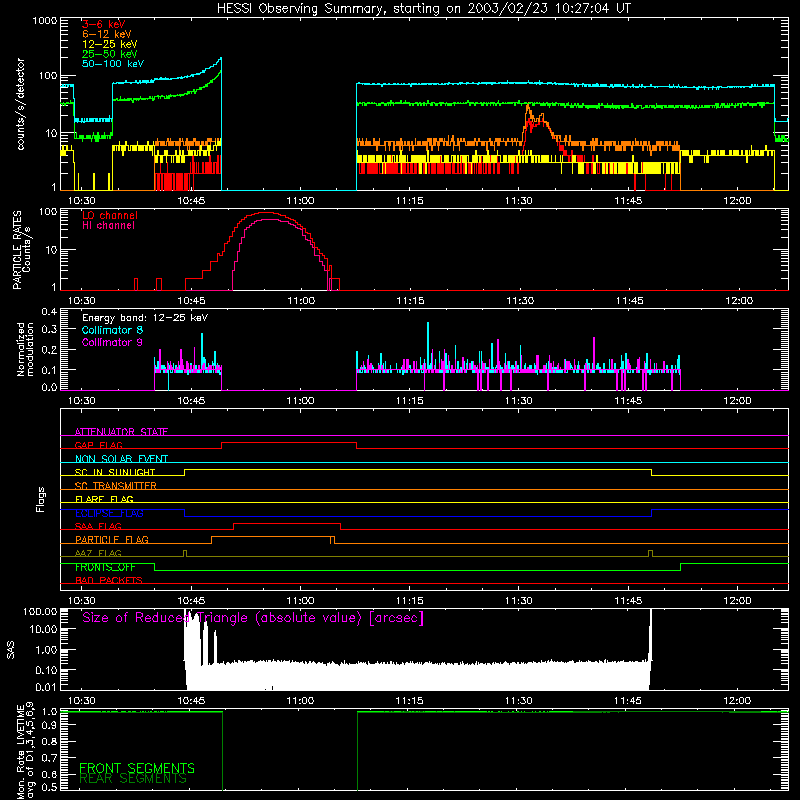Click 'Energy band: 12-25 keV' annotation
The width and height of the screenshot is (800, 800).
click(x=145, y=318)
